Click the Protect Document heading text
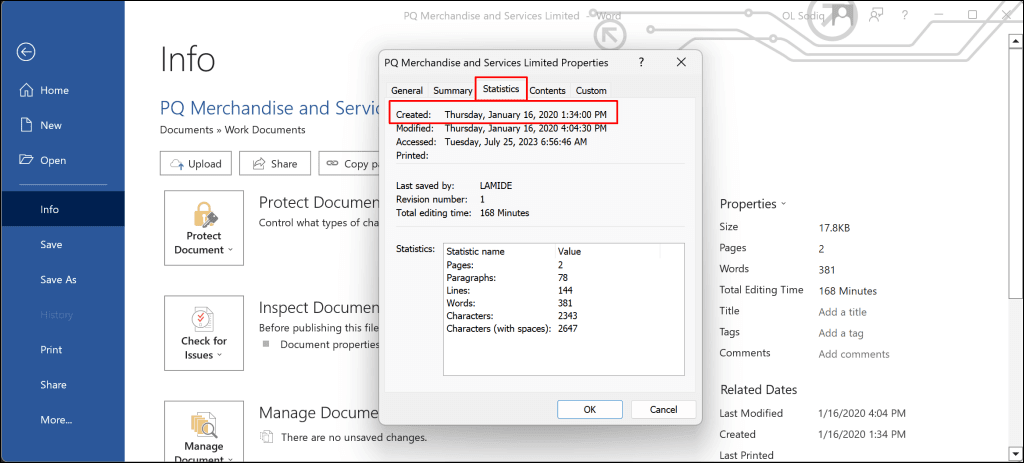Viewport: 1024px width, 463px height. click(x=319, y=202)
